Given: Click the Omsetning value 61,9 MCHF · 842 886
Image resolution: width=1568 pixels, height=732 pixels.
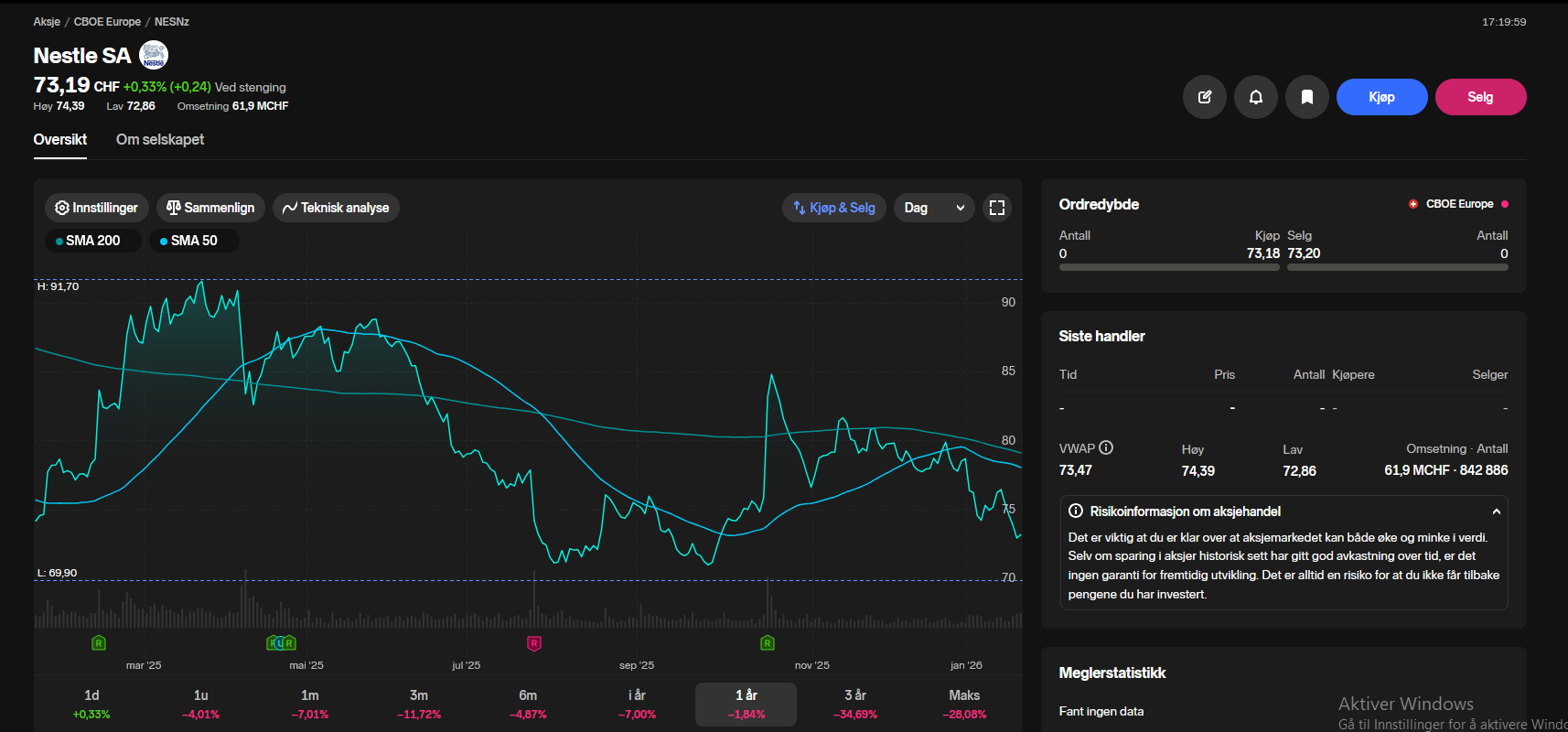Looking at the screenshot, I should 1446,470.
